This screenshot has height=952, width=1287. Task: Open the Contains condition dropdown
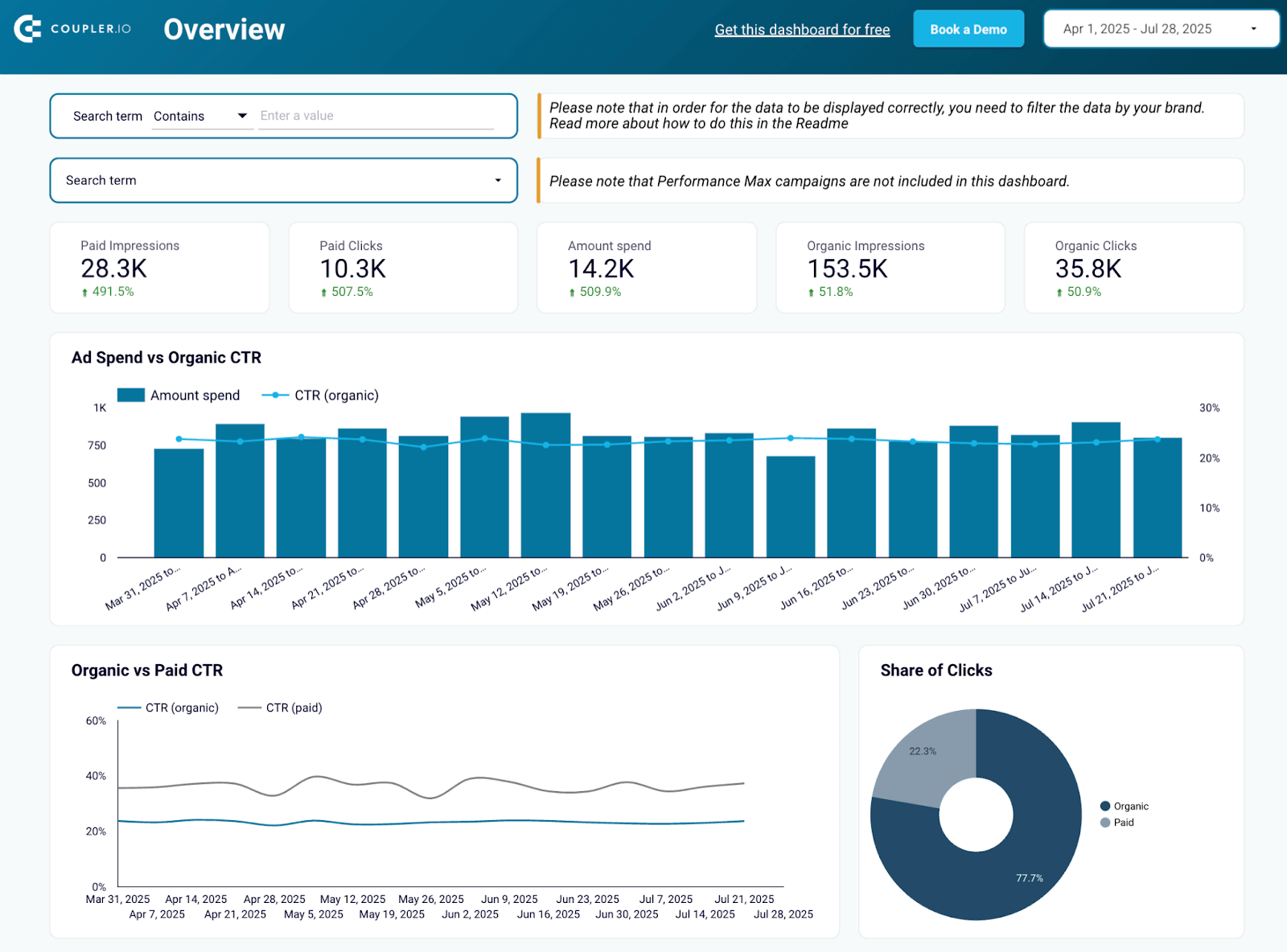201,116
